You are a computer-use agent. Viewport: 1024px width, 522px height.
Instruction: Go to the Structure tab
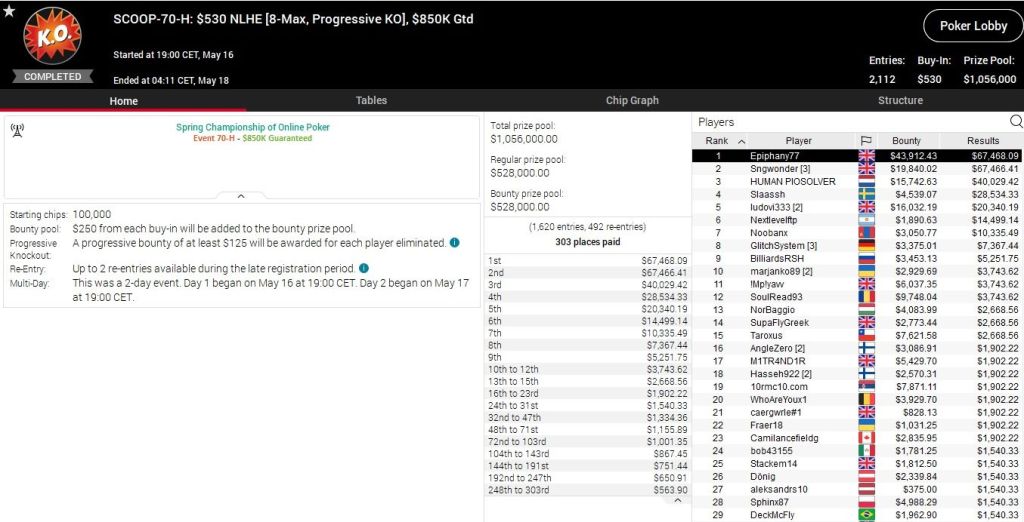pos(900,100)
